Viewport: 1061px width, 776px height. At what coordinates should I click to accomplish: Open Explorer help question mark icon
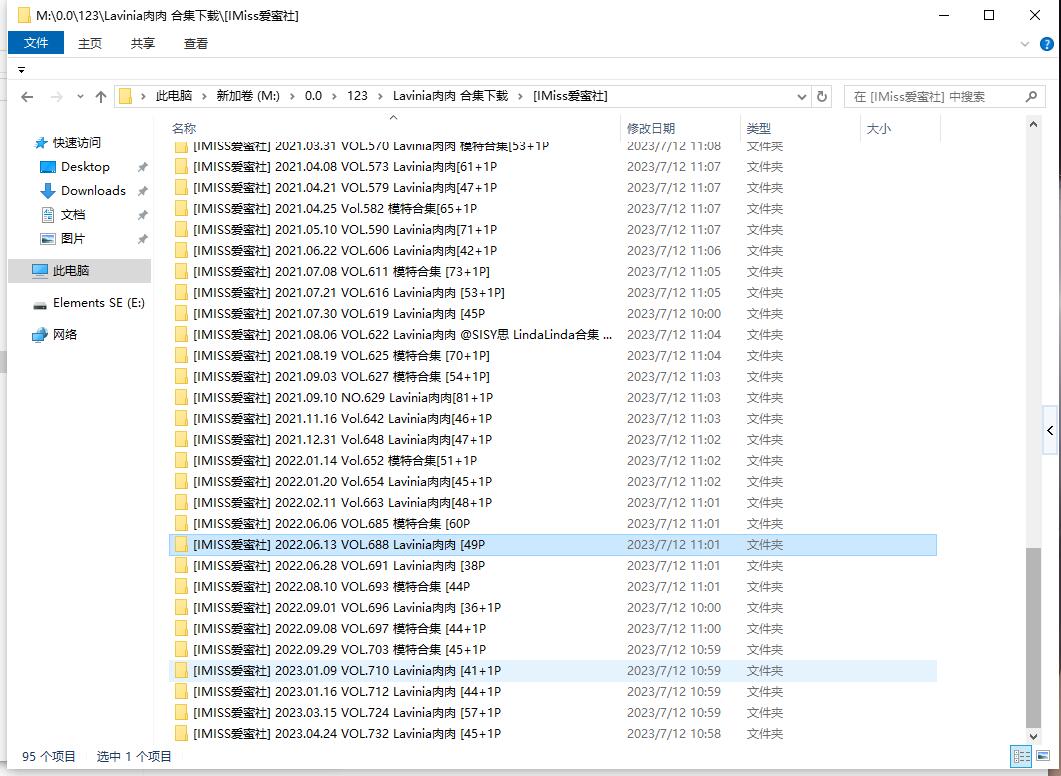click(1046, 44)
